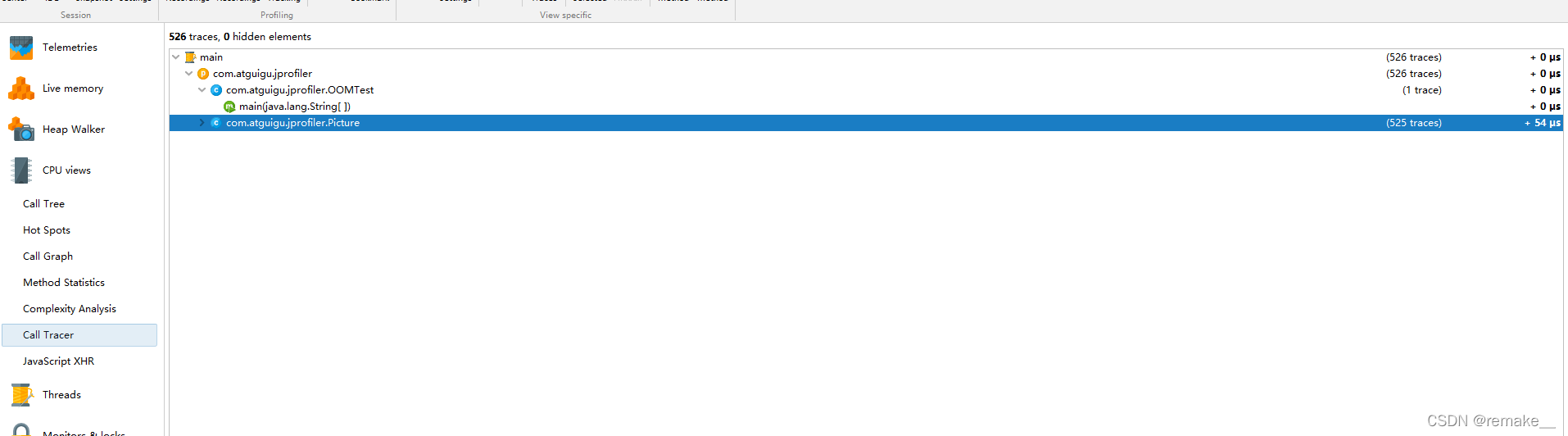This screenshot has height=436, width=1568.
Task: Select the main tree row text
Action: (211, 57)
